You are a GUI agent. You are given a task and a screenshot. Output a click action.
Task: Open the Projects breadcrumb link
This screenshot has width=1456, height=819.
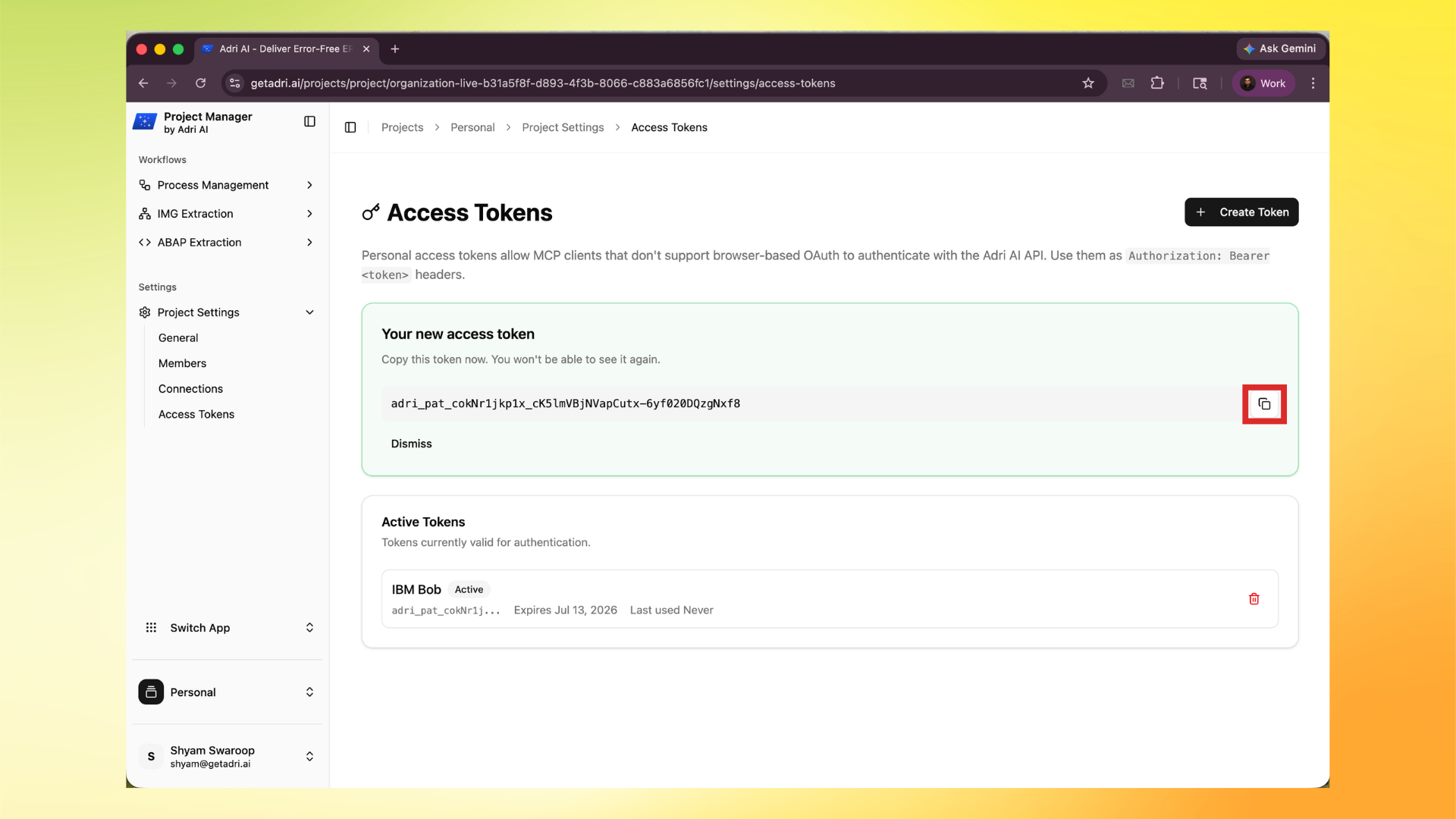402,127
